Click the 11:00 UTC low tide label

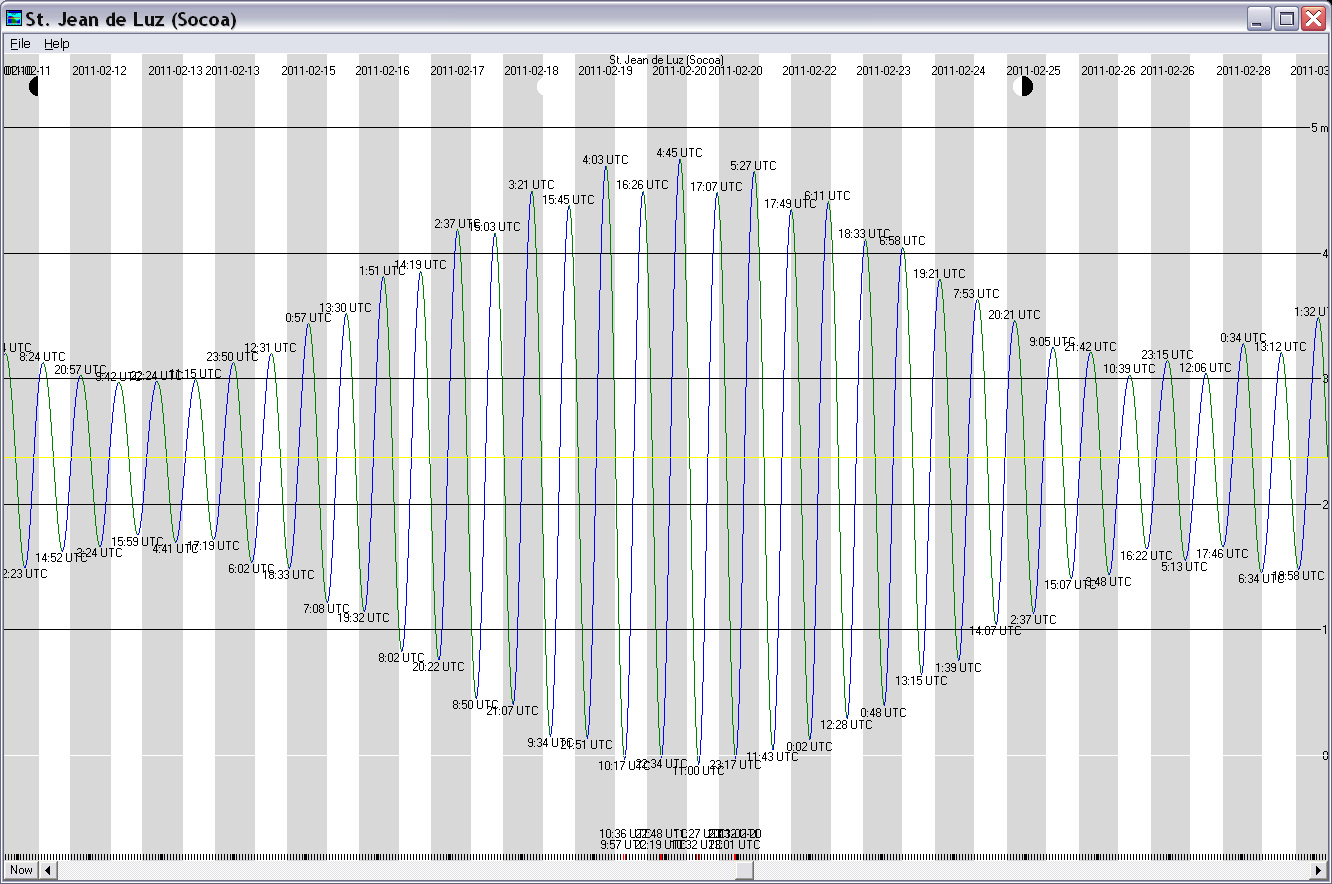(697, 771)
